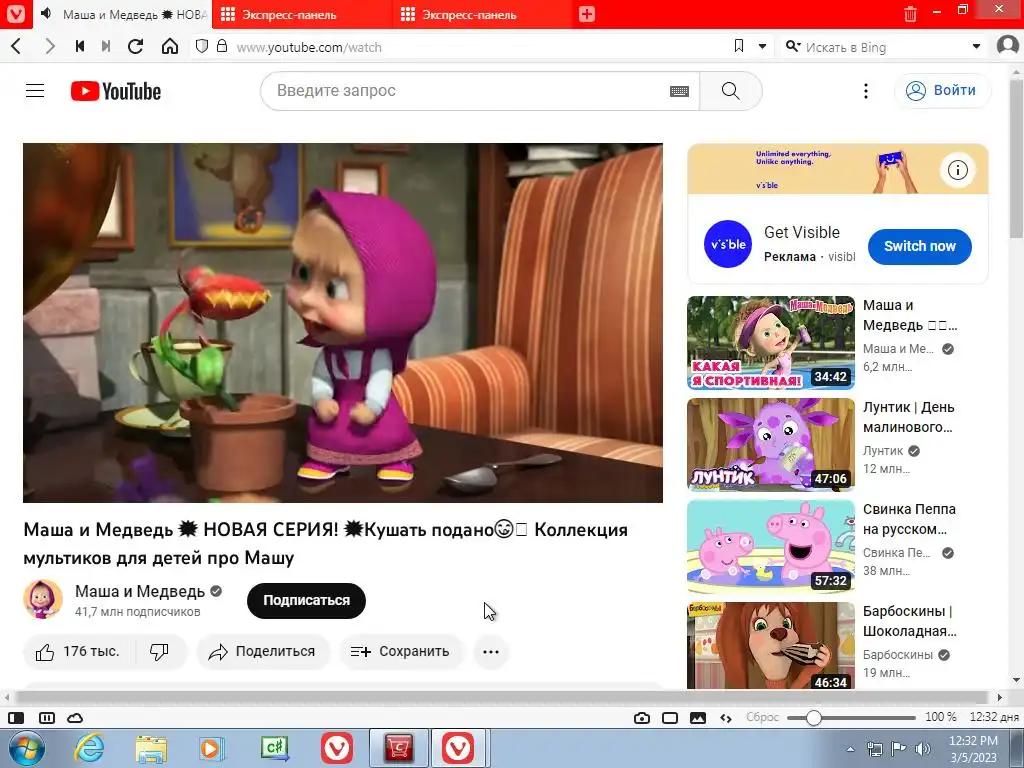The width and height of the screenshot is (1024, 768).
Task: Reset zoom with Сброс
Action: click(x=762, y=717)
